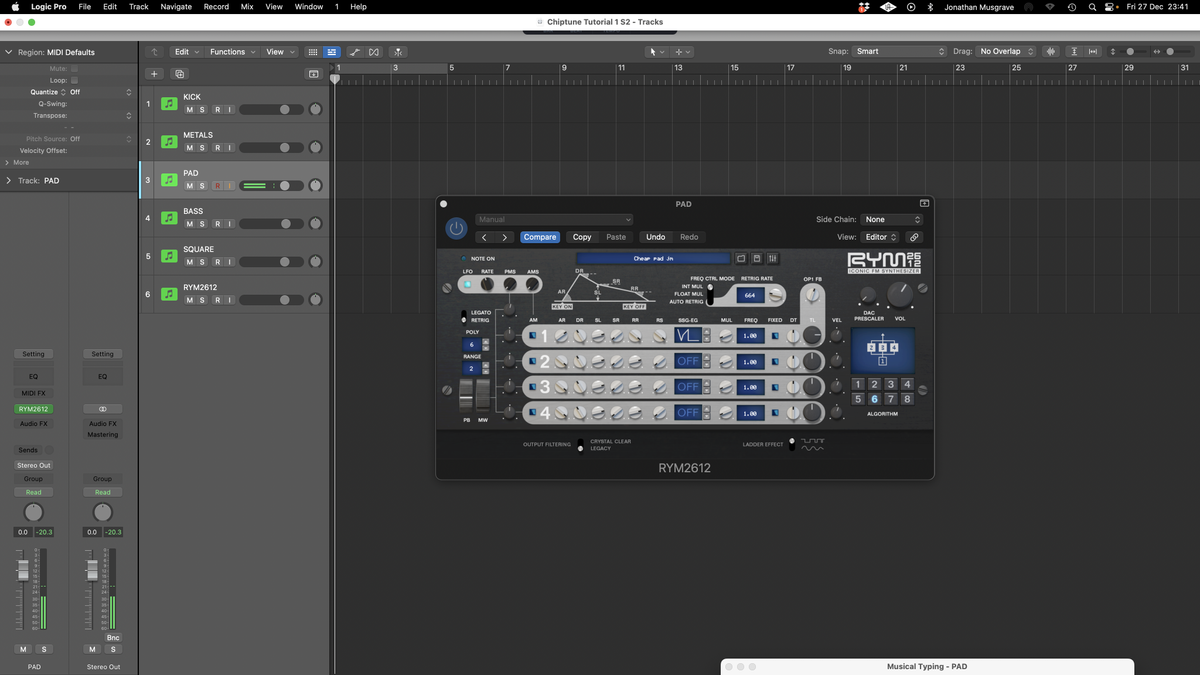Select algorithm 8 button
The width and height of the screenshot is (1200, 675).
907,399
